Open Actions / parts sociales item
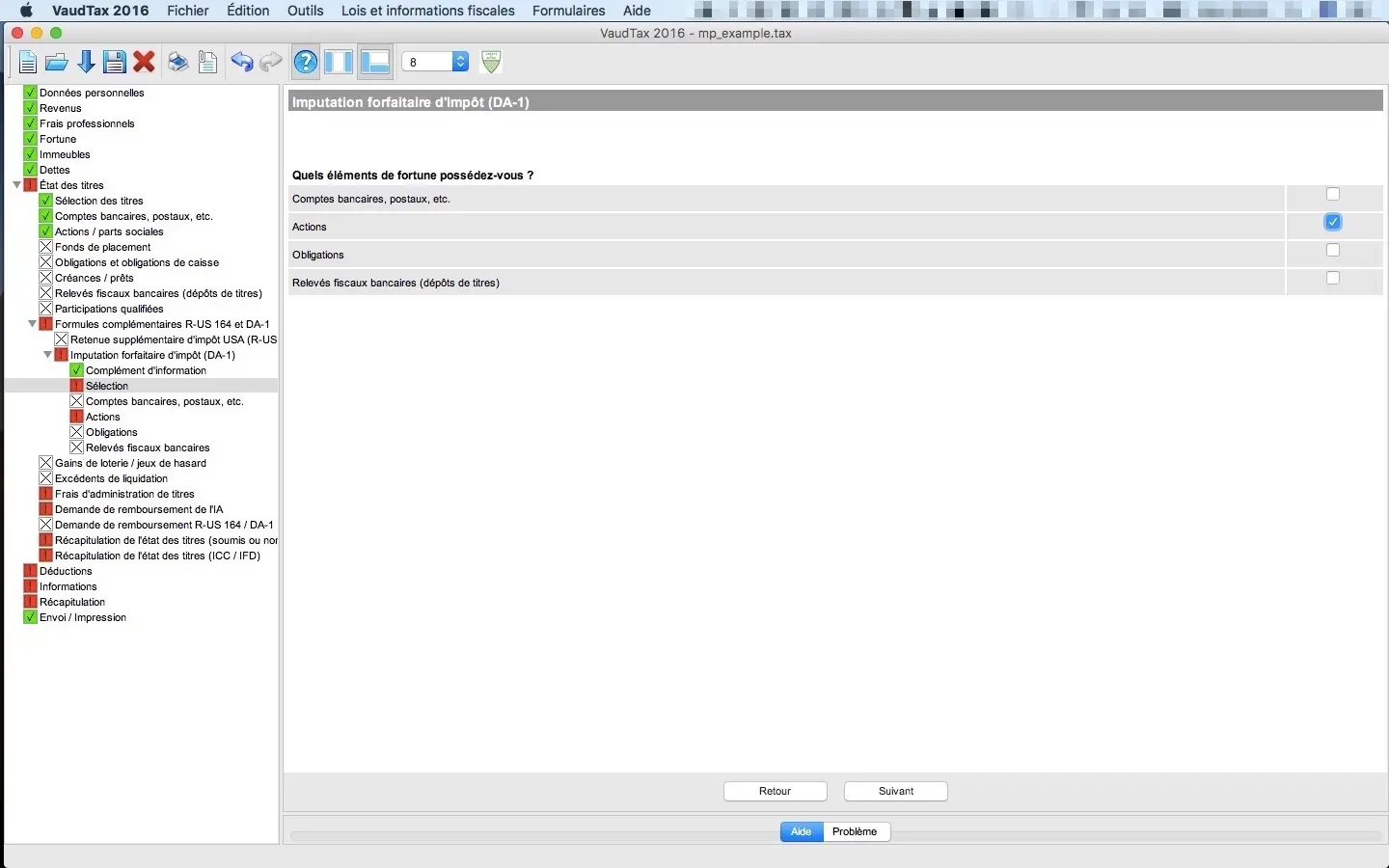Image resolution: width=1389 pixels, height=868 pixels. (109, 231)
